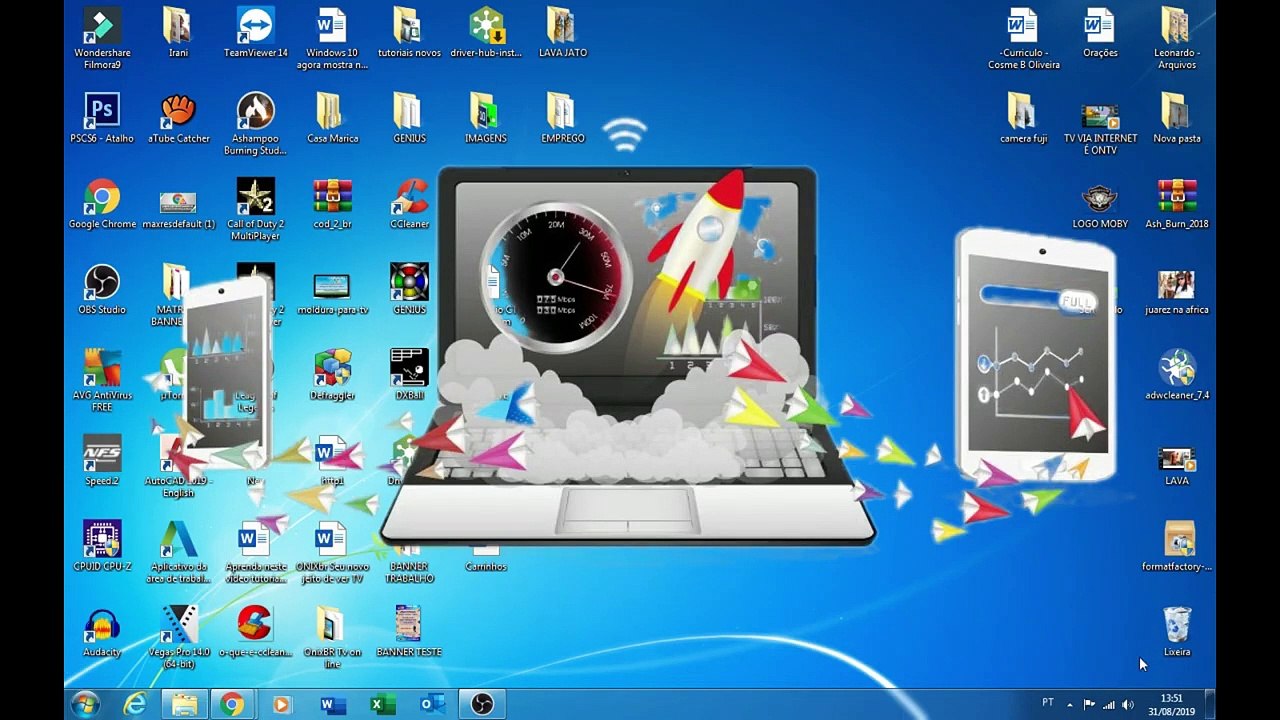1280x720 pixels.
Task: Open the Leonardo - Arquivos folder
Action: [1176, 38]
